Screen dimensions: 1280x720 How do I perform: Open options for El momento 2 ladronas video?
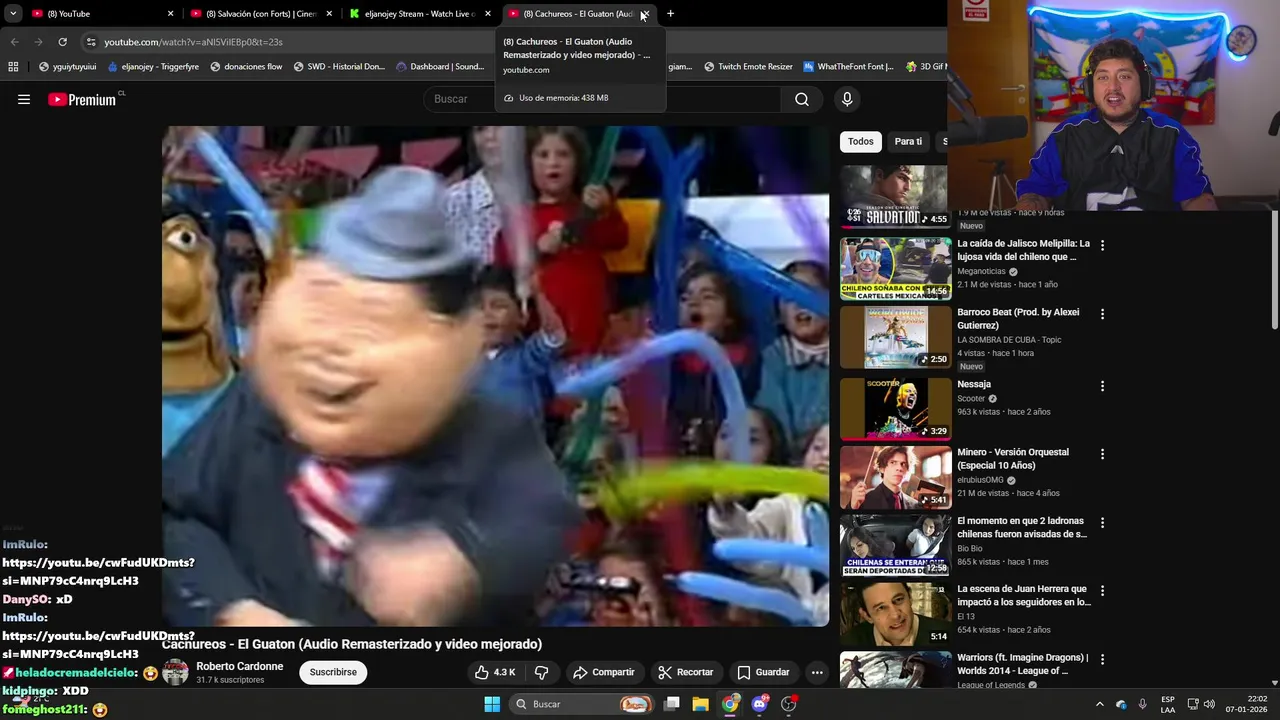click(x=1102, y=523)
